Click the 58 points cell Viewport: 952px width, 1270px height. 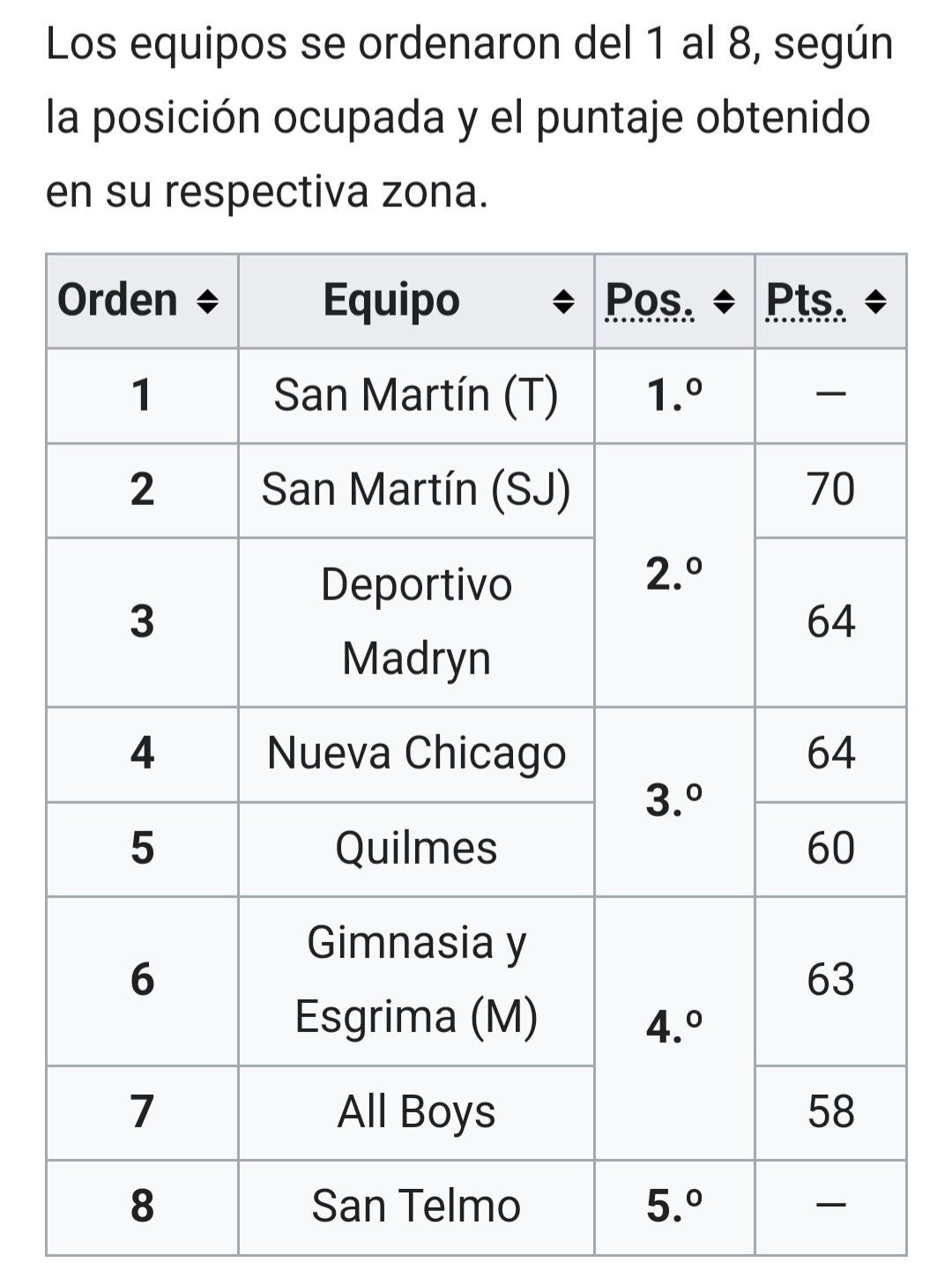point(830,1112)
